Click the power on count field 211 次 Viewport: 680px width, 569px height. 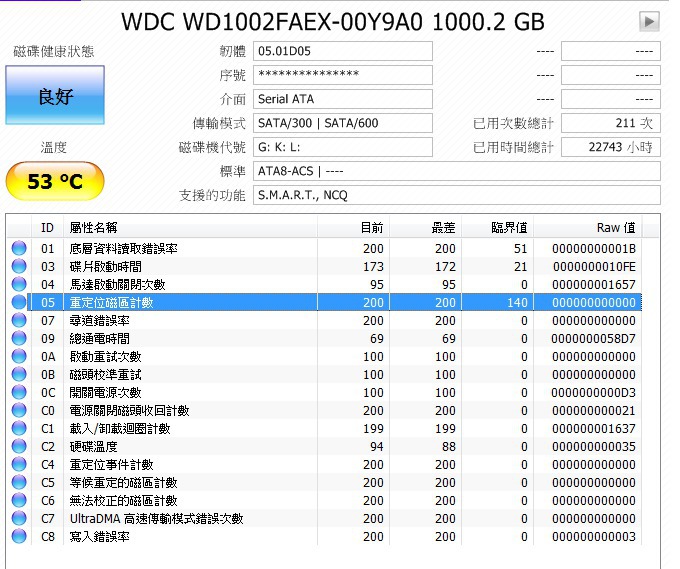tap(611, 123)
